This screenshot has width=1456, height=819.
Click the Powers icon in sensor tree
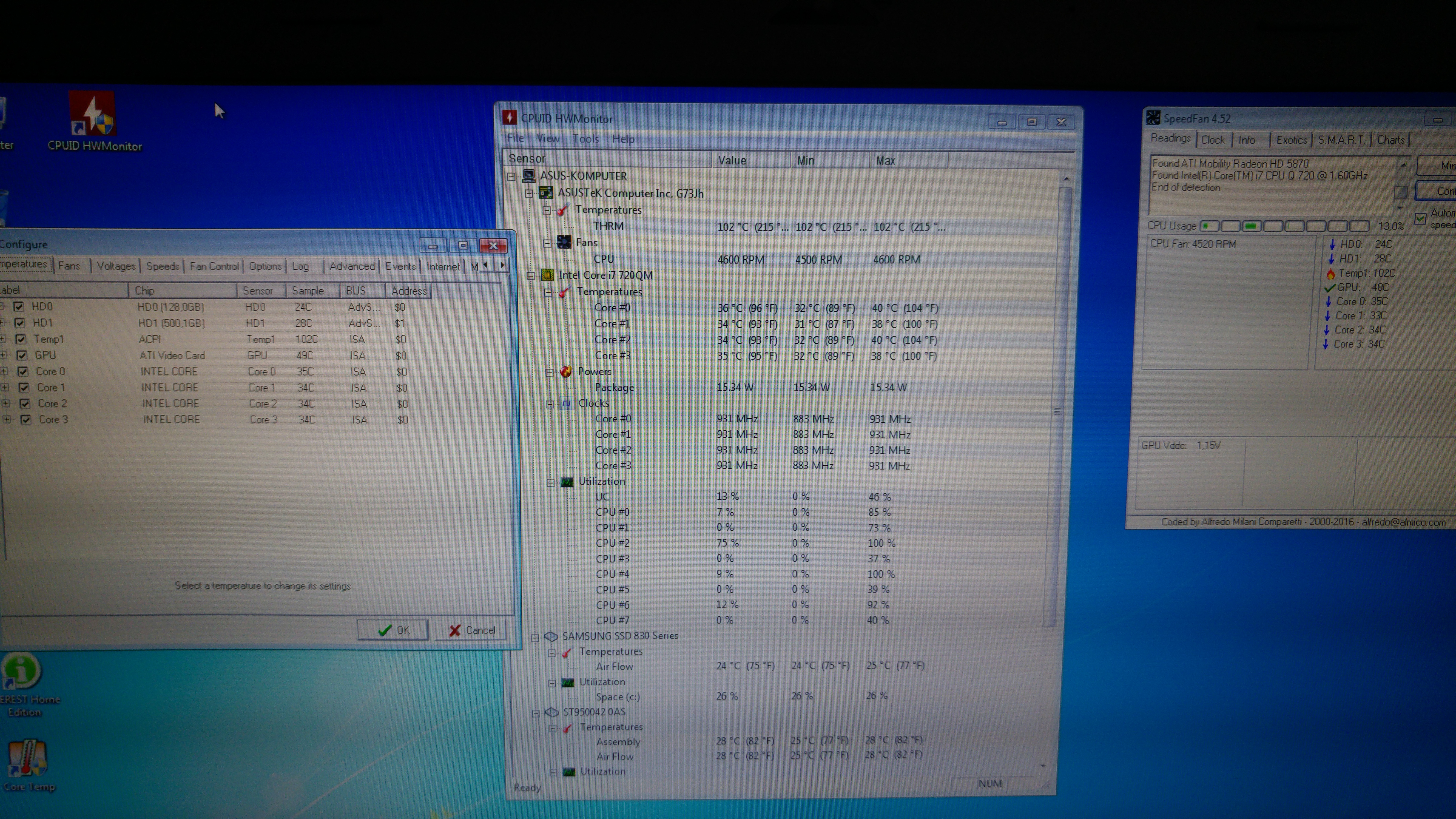(566, 371)
